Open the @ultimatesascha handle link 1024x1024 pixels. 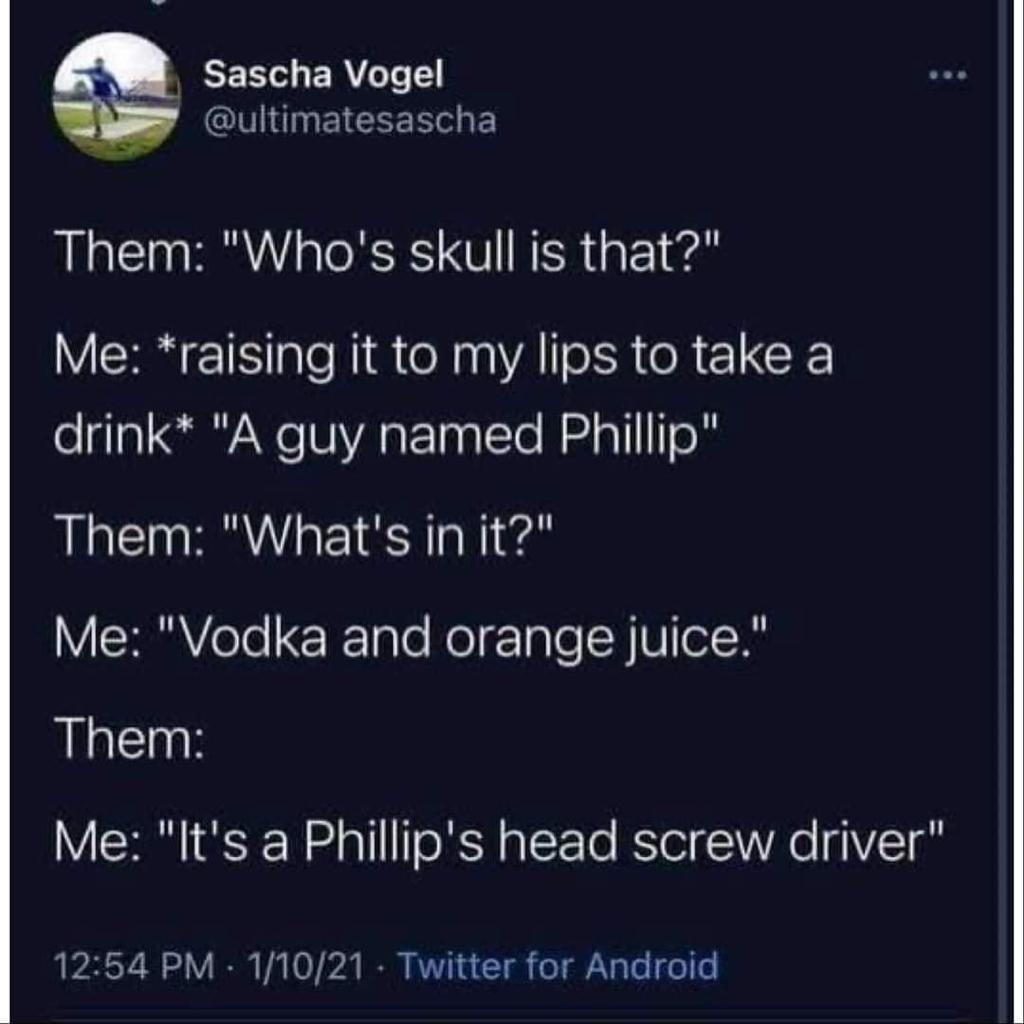pos(350,121)
